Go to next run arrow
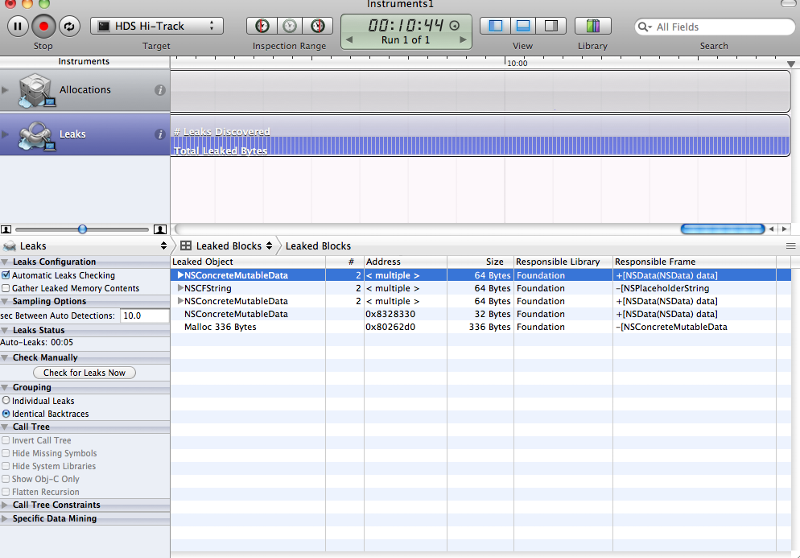800x558 pixels. (463, 40)
